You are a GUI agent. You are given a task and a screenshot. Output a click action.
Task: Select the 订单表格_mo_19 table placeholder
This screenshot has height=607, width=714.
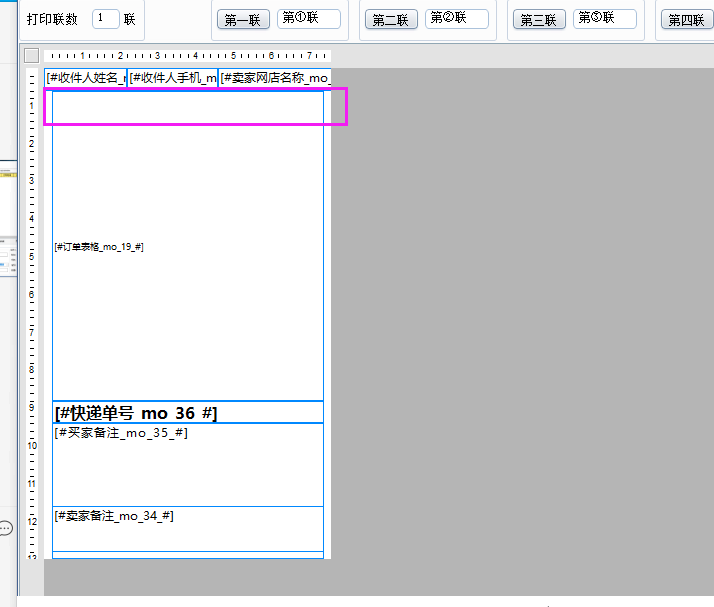click(x=99, y=247)
